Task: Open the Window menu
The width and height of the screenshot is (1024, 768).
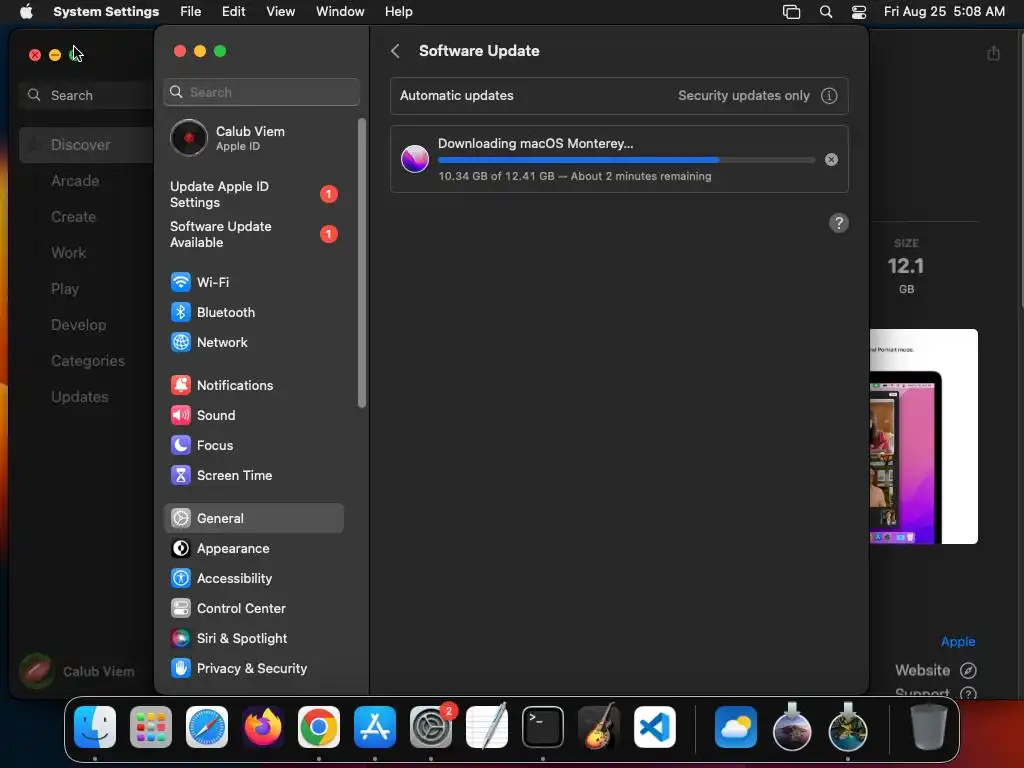Action: pyautogui.click(x=340, y=12)
